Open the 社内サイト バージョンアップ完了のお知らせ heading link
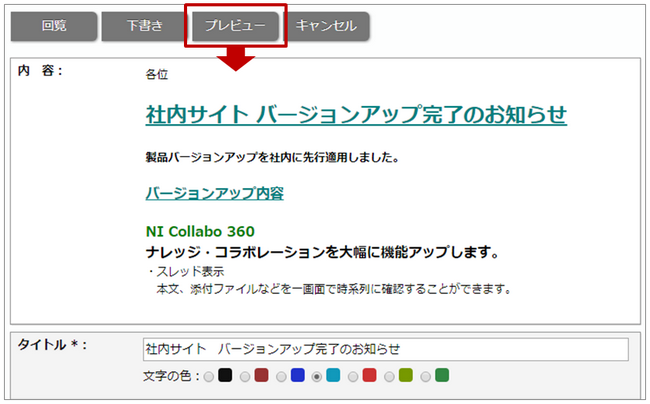The width and height of the screenshot is (650, 404). coord(356,114)
